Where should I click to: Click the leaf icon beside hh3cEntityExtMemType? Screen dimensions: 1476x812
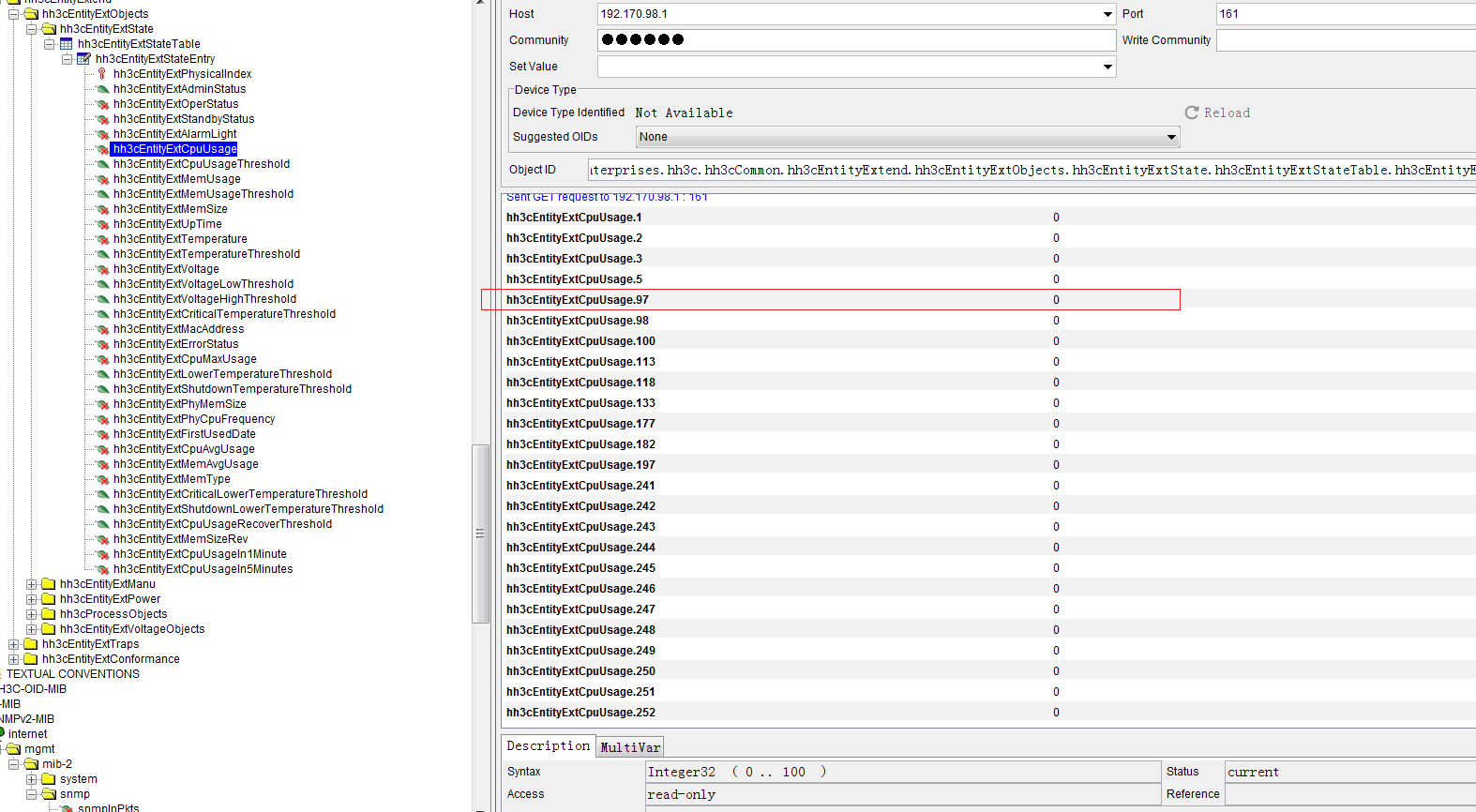[102, 479]
